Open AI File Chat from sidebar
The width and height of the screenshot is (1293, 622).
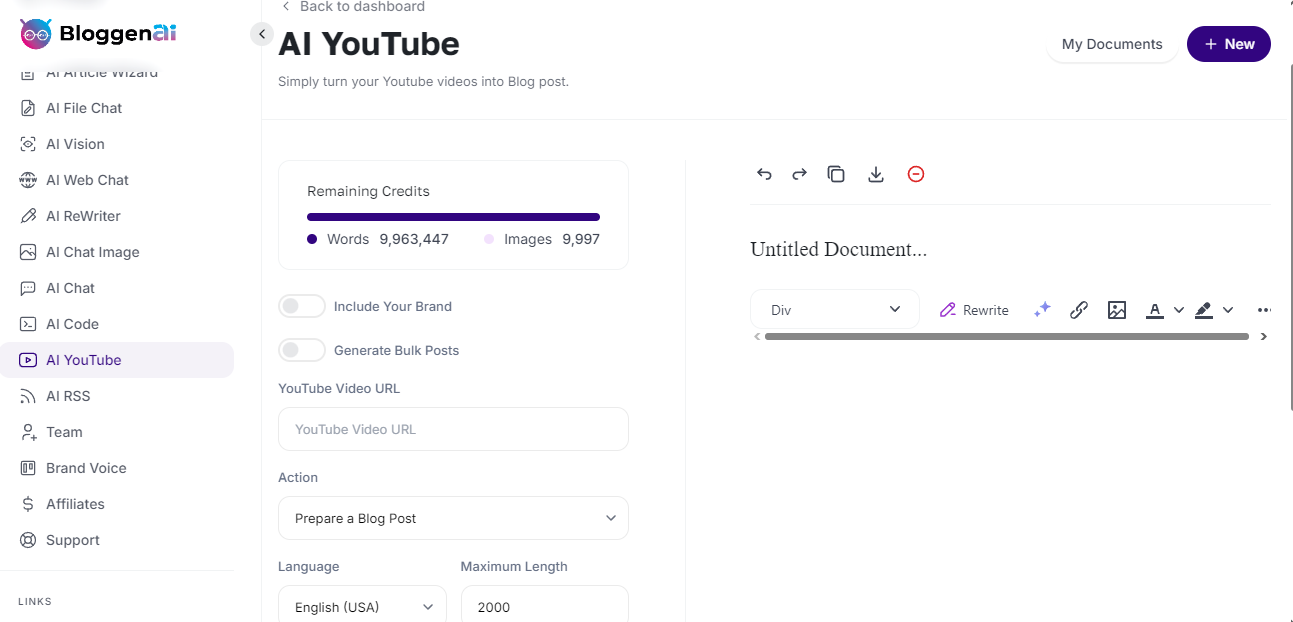point(117,108)
